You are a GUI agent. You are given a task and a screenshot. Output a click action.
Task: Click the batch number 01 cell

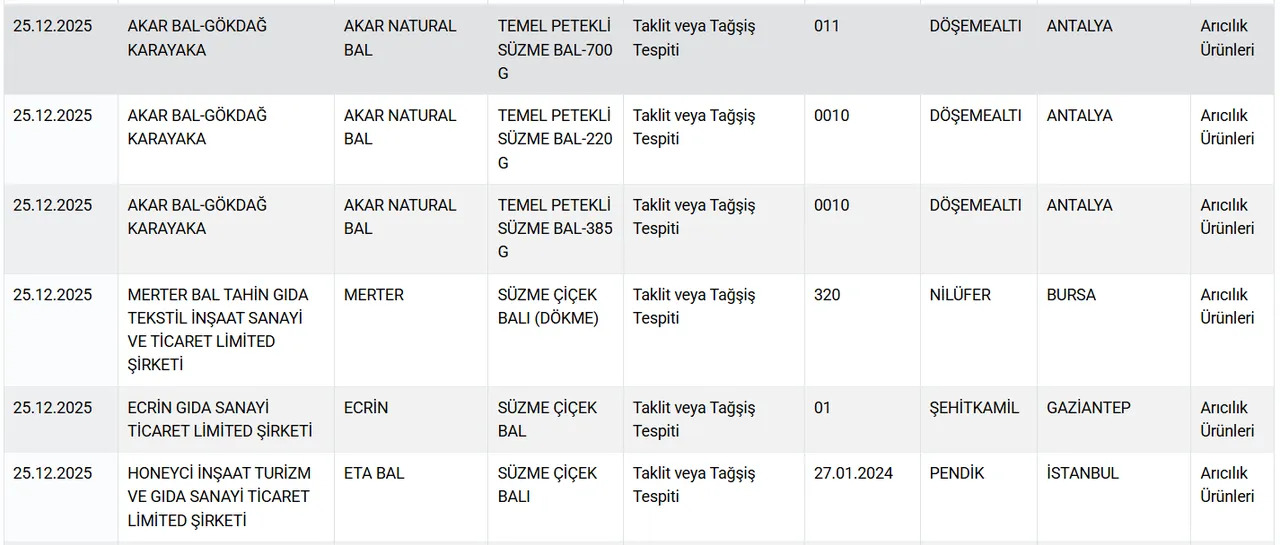[x=822, y=408]
